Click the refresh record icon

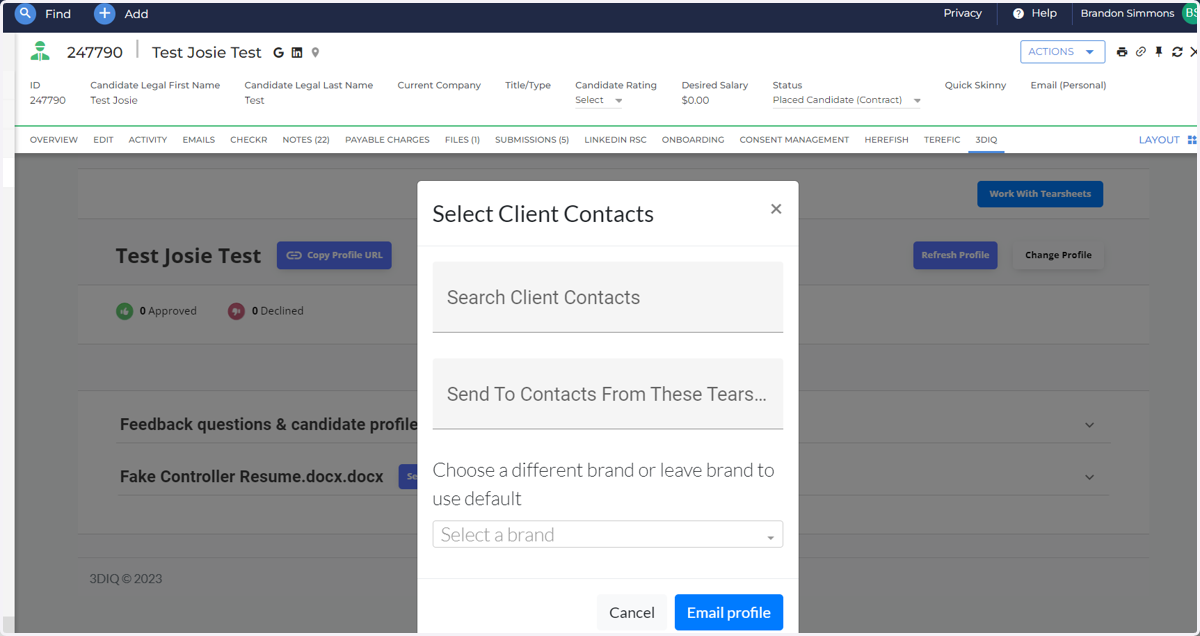pyautogui.click(x=1177, y=52)
